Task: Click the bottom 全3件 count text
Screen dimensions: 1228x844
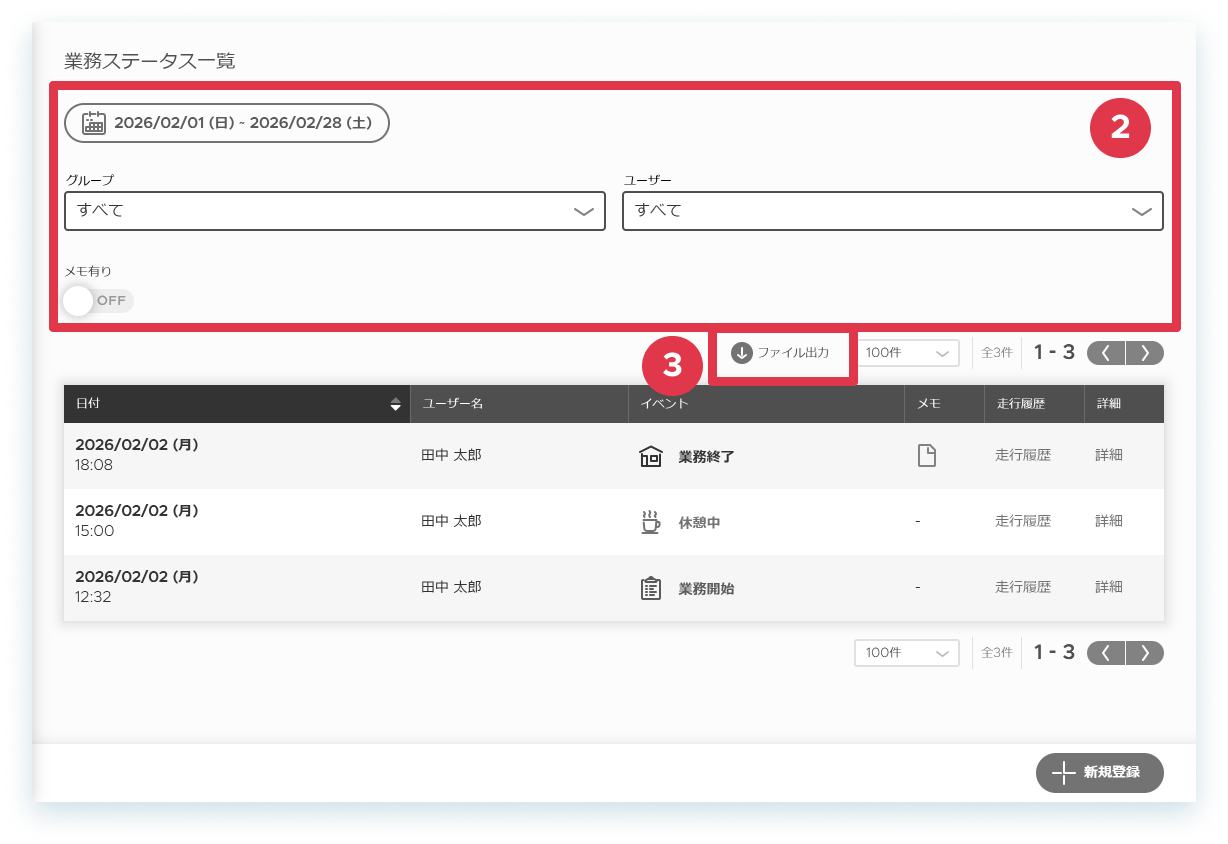Action: (997, 653)
